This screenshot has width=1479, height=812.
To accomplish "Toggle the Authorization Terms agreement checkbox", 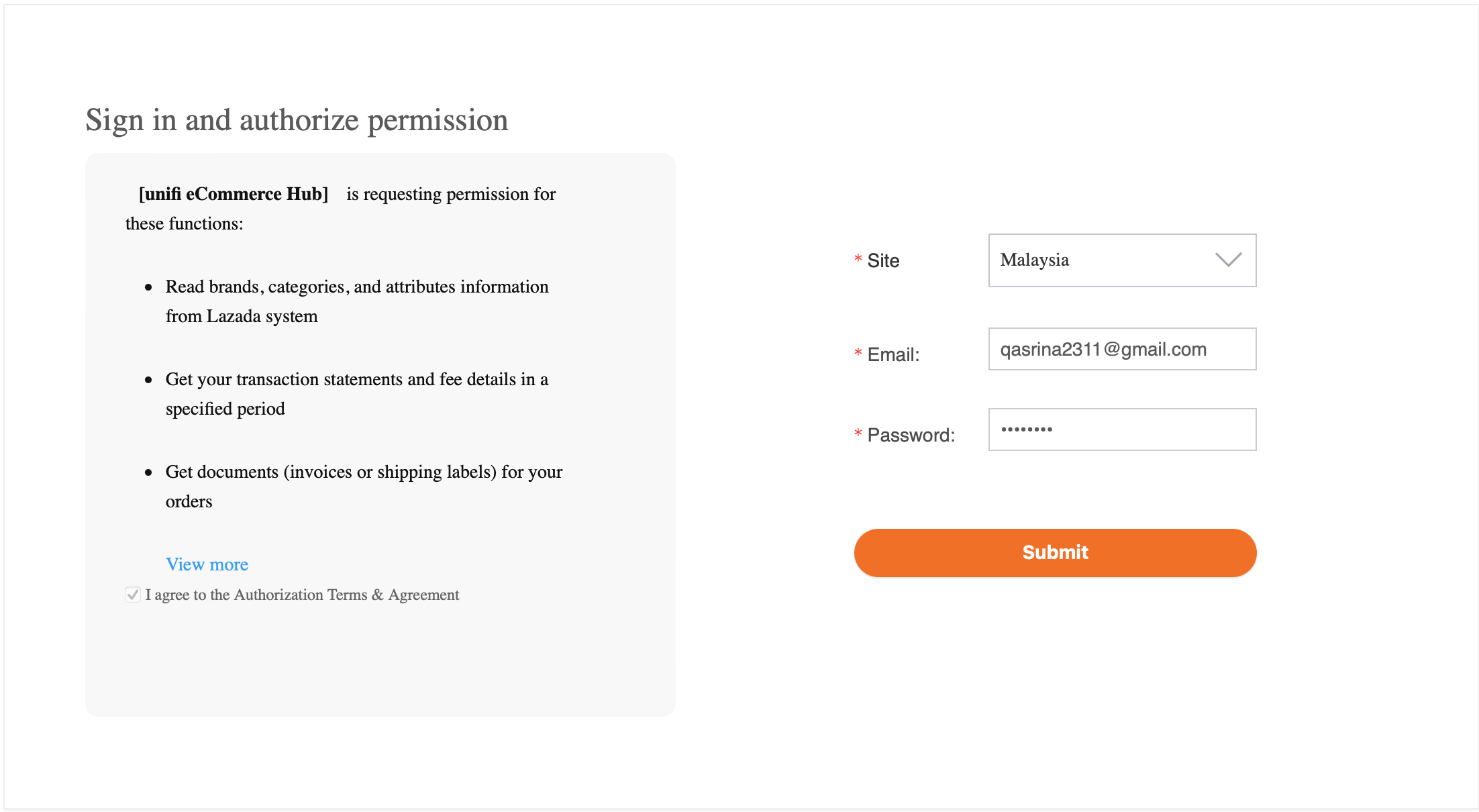I will (x=133, y=595).
